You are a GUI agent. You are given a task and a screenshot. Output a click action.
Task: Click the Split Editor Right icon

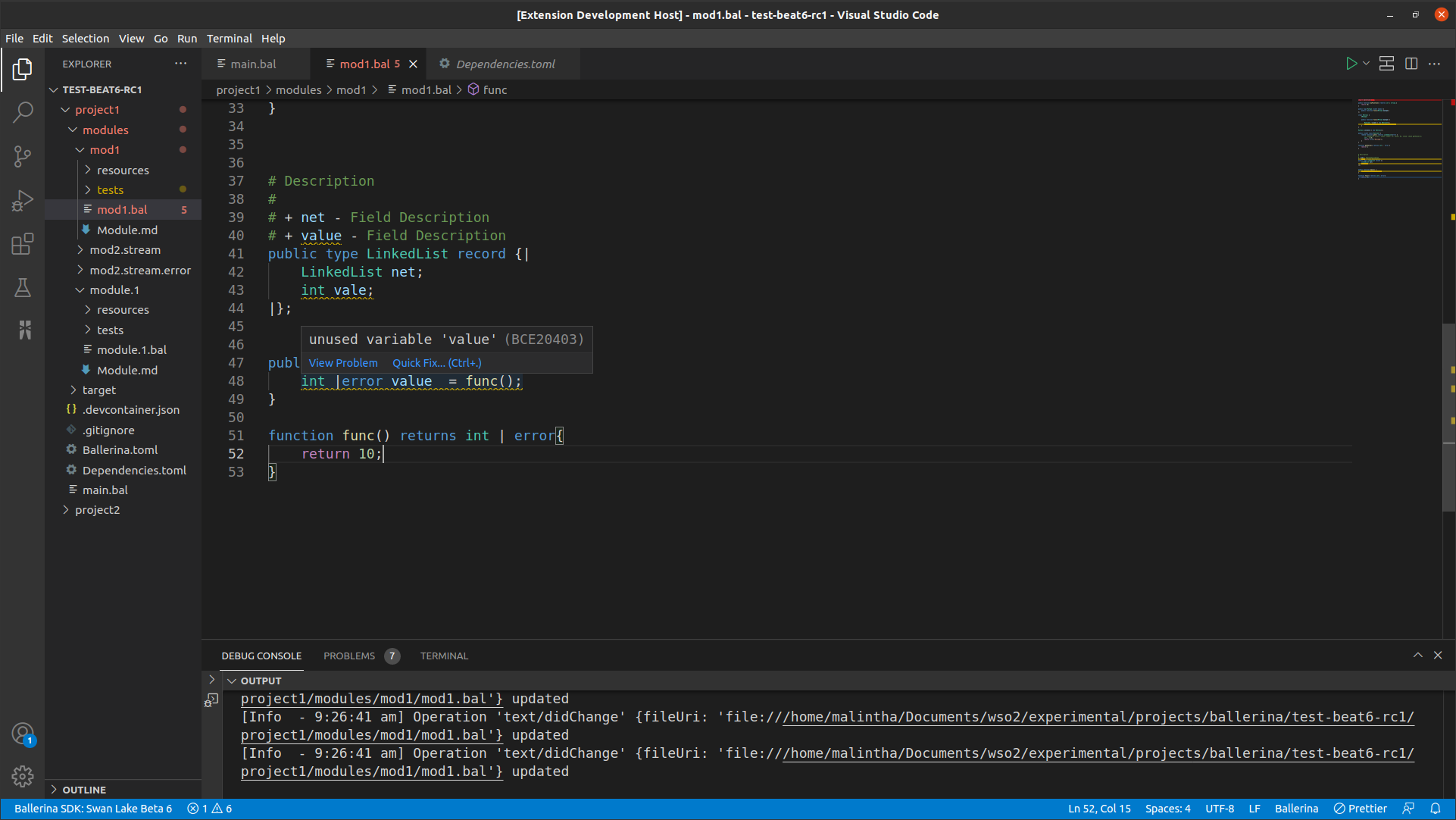click(1411, 64)
